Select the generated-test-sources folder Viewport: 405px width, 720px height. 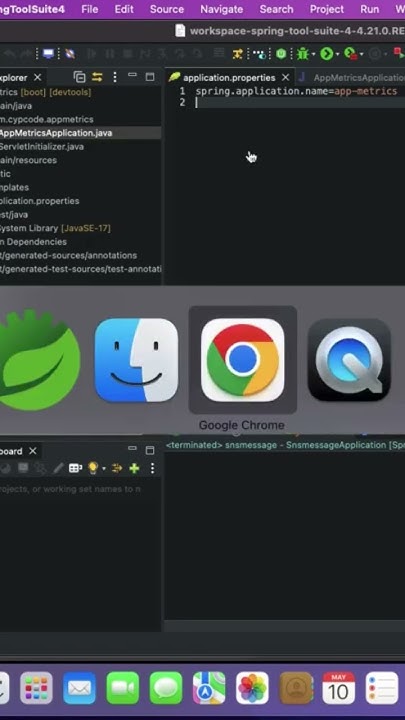tap(80, 269)
